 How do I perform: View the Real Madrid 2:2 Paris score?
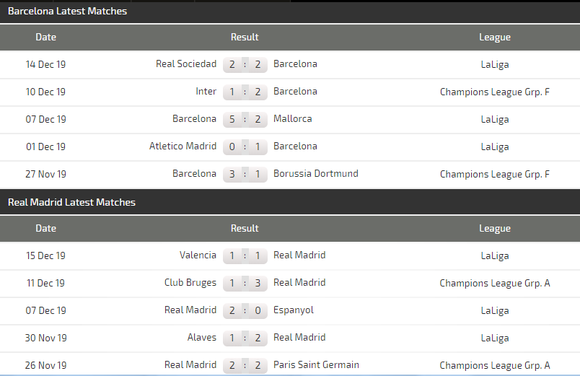click(245, 365)
